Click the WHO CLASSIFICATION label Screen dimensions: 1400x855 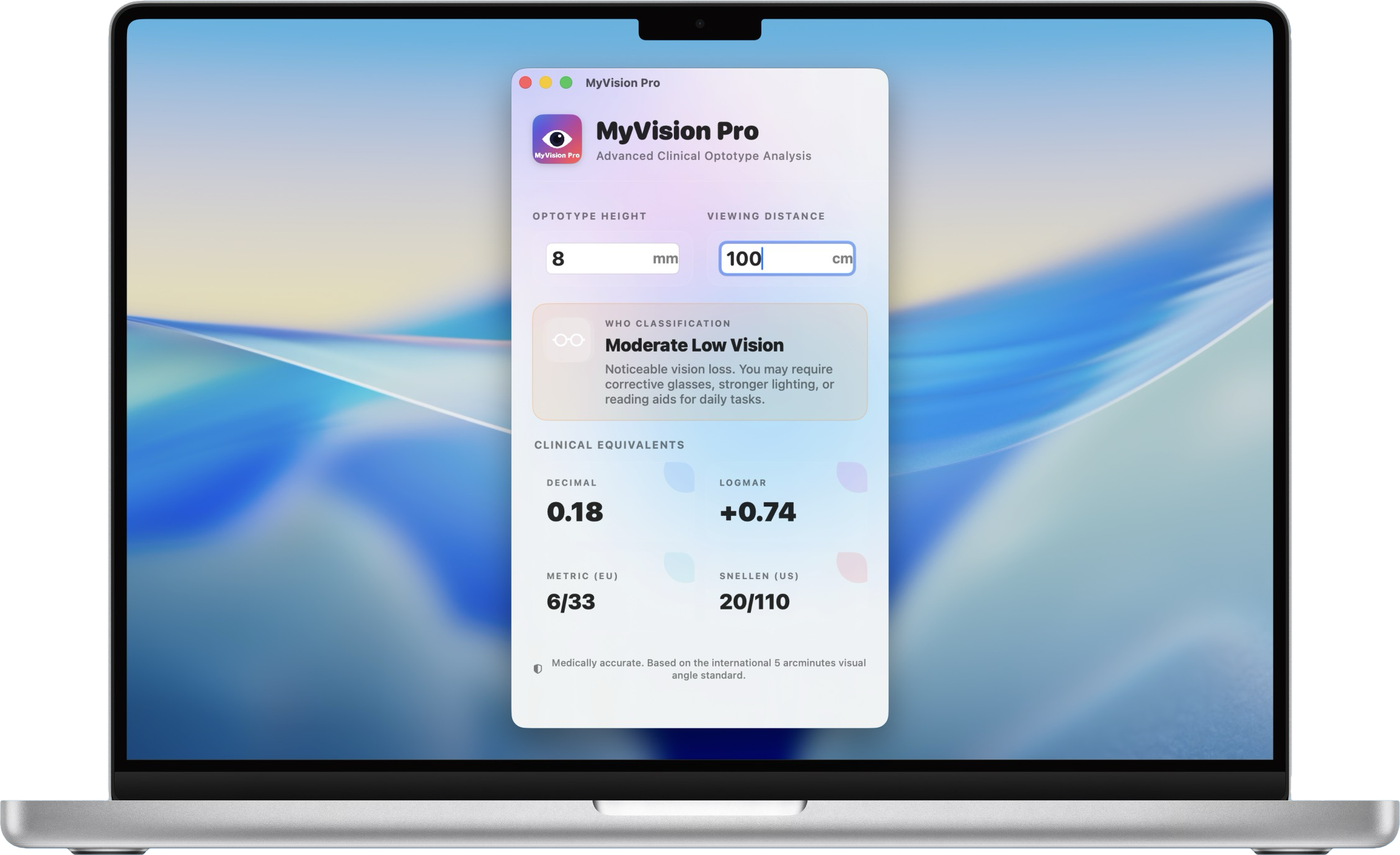pyautogui.click(x=668, y=323)
